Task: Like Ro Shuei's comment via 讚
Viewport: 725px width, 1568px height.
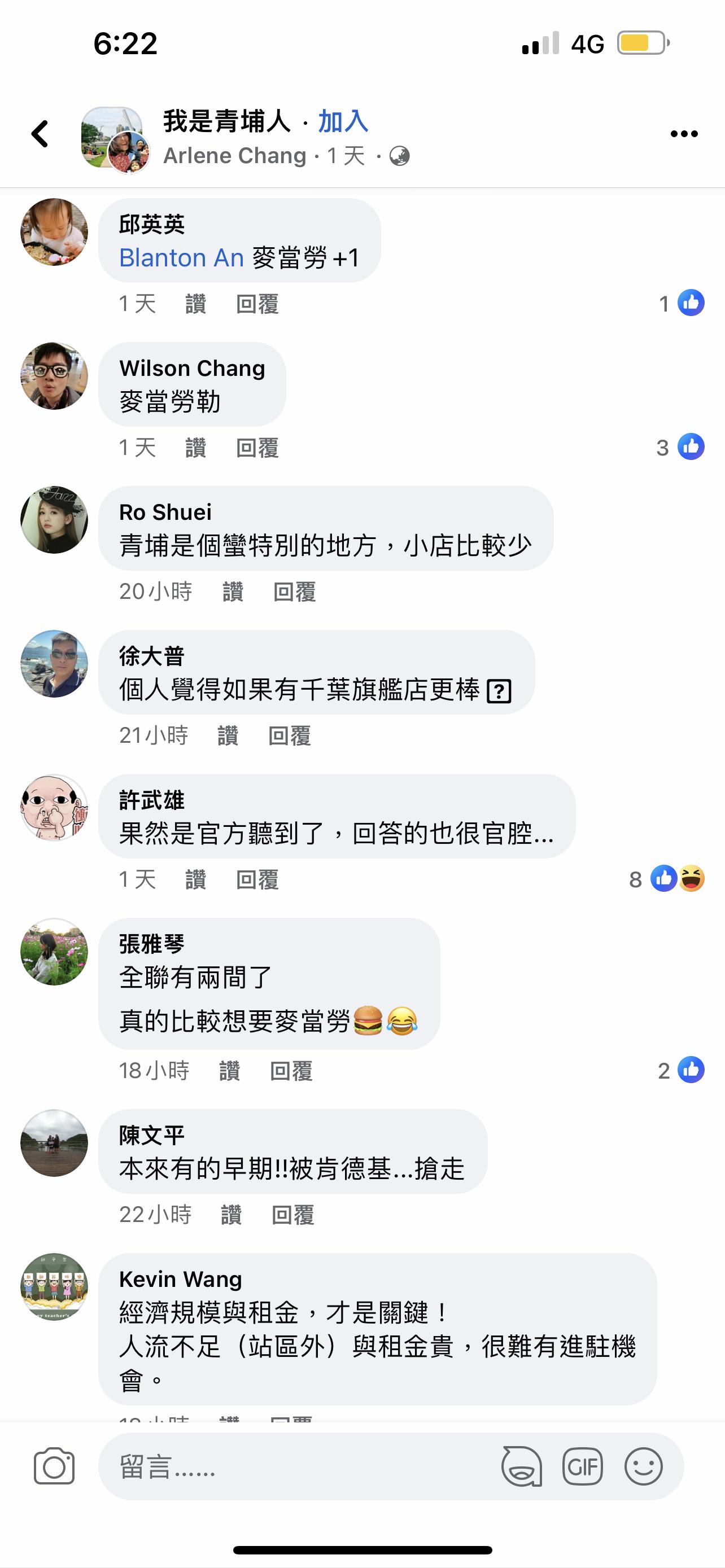Action: (x=233, y=592)
